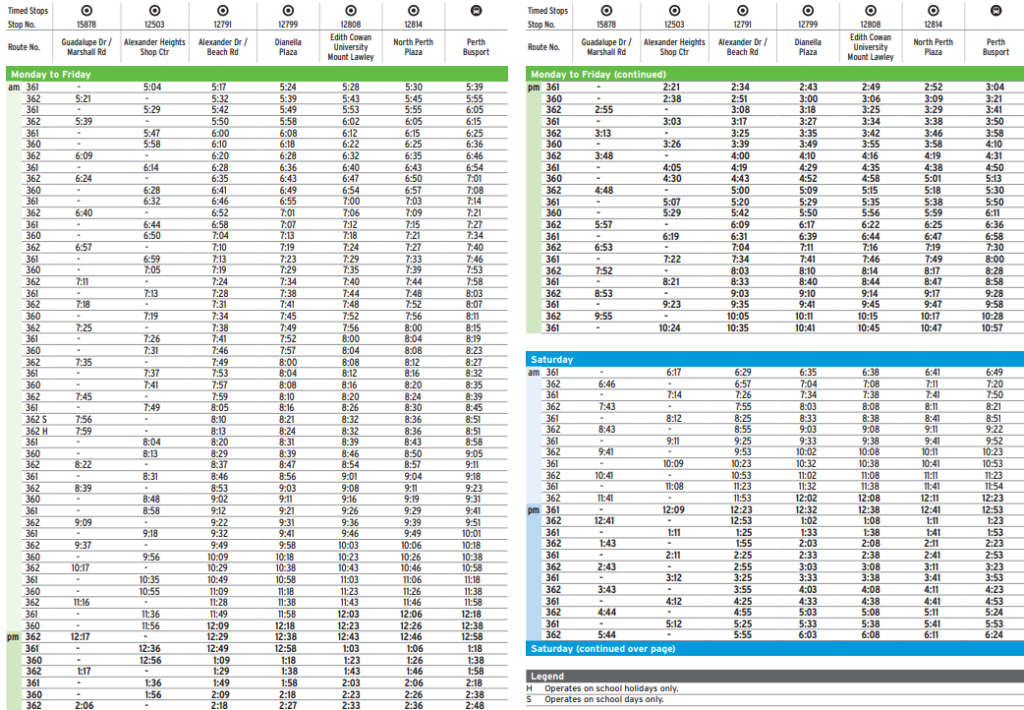Click the blue 'Saturday' section heading
The width and height of the screenshot is (1024, 710).
coord(552,359)
